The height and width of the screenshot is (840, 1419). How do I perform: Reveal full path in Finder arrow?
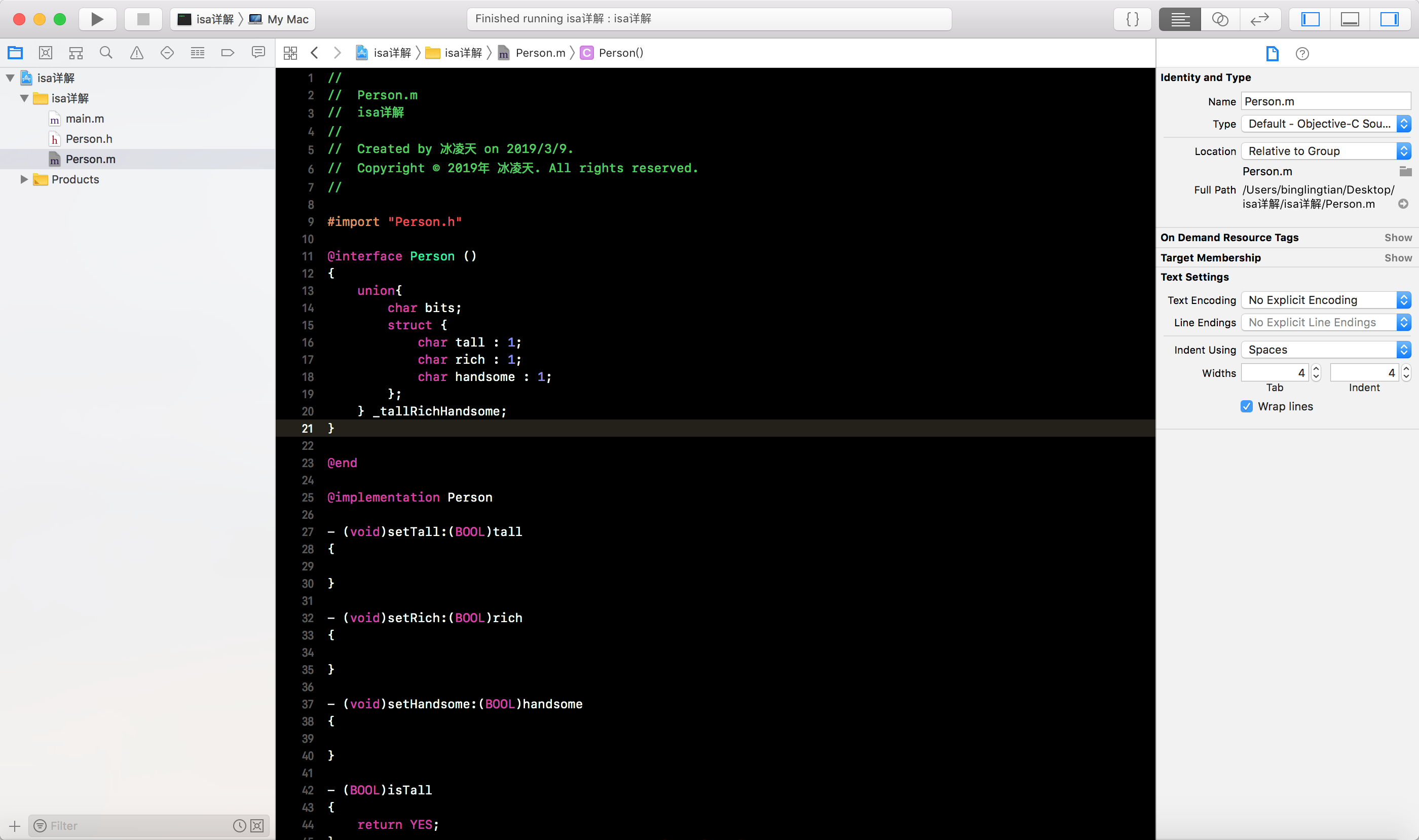click(1403, 204)
